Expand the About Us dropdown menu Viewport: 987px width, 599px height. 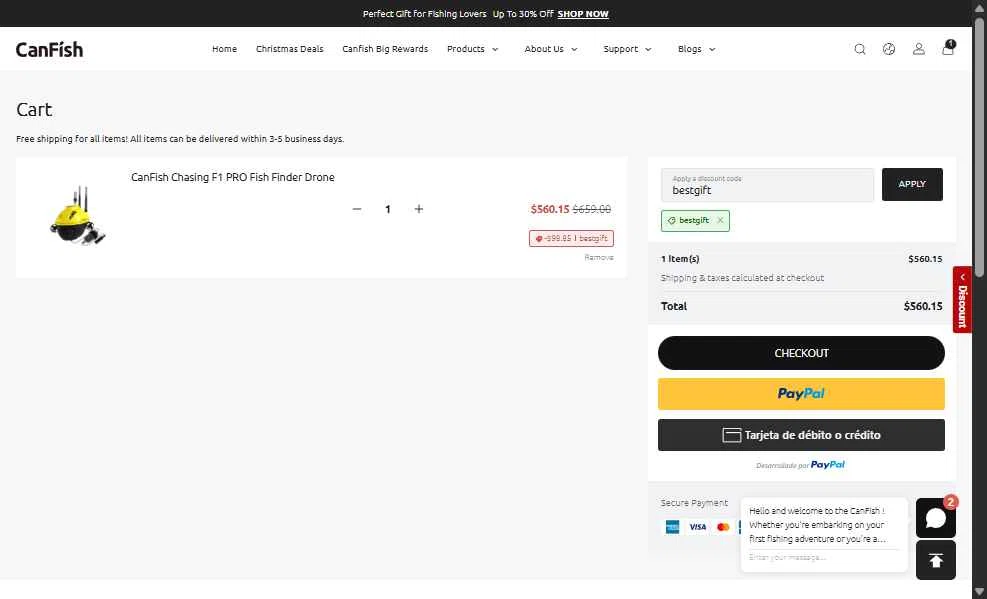551,49
